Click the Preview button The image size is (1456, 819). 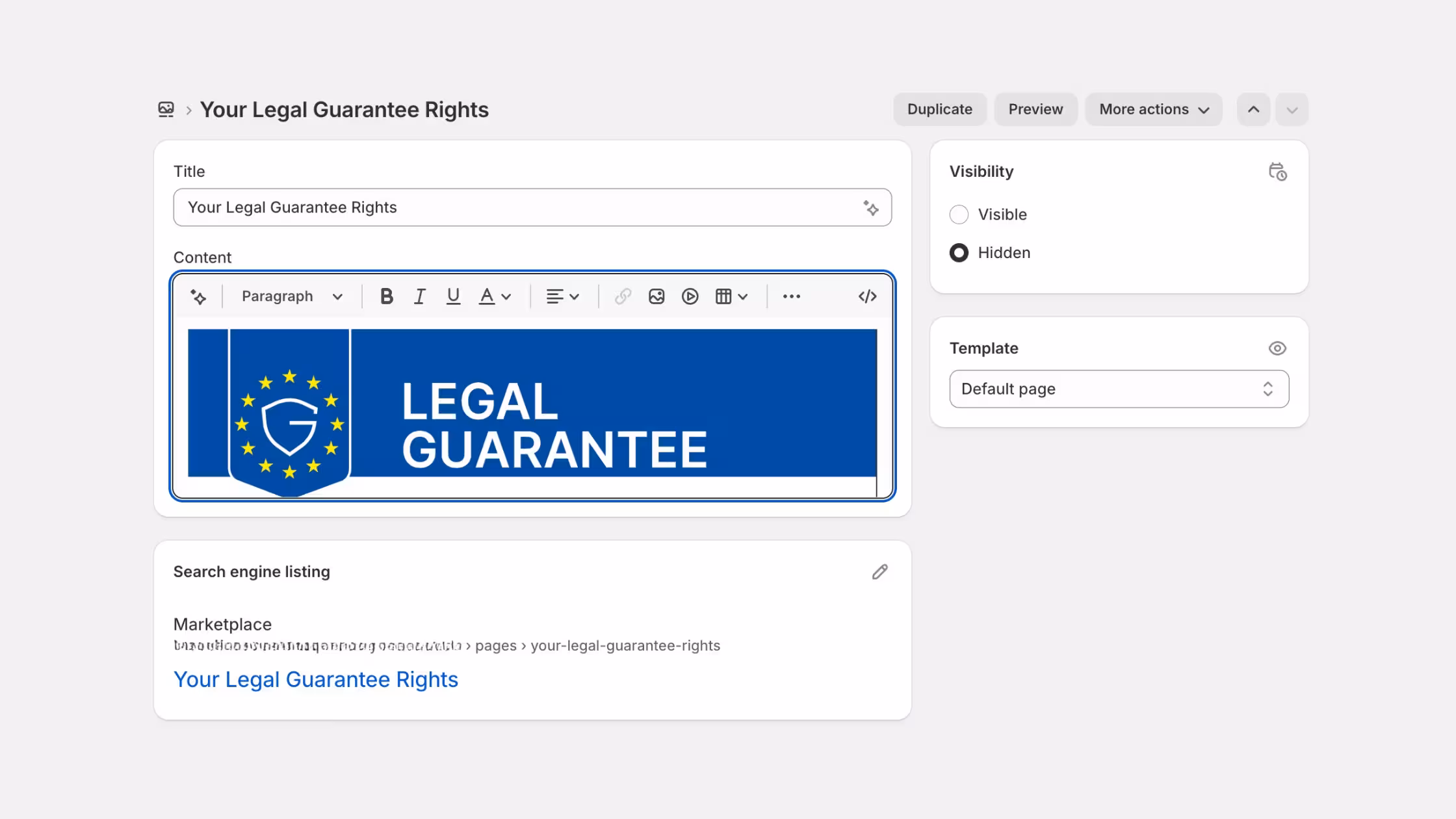tap(1035, 109)
